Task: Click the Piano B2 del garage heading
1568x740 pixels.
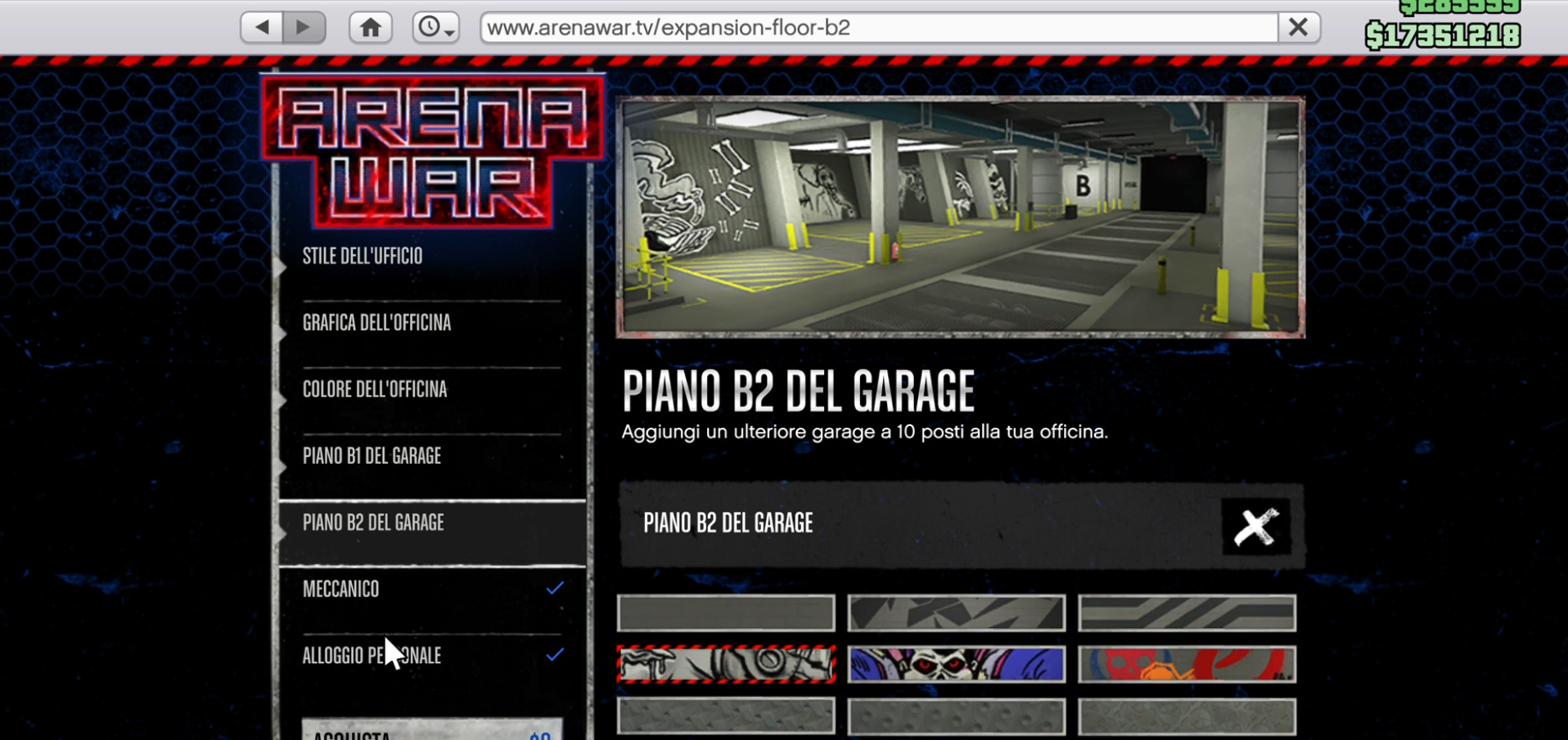Action: pyautogui.click(x=798, y=391)
